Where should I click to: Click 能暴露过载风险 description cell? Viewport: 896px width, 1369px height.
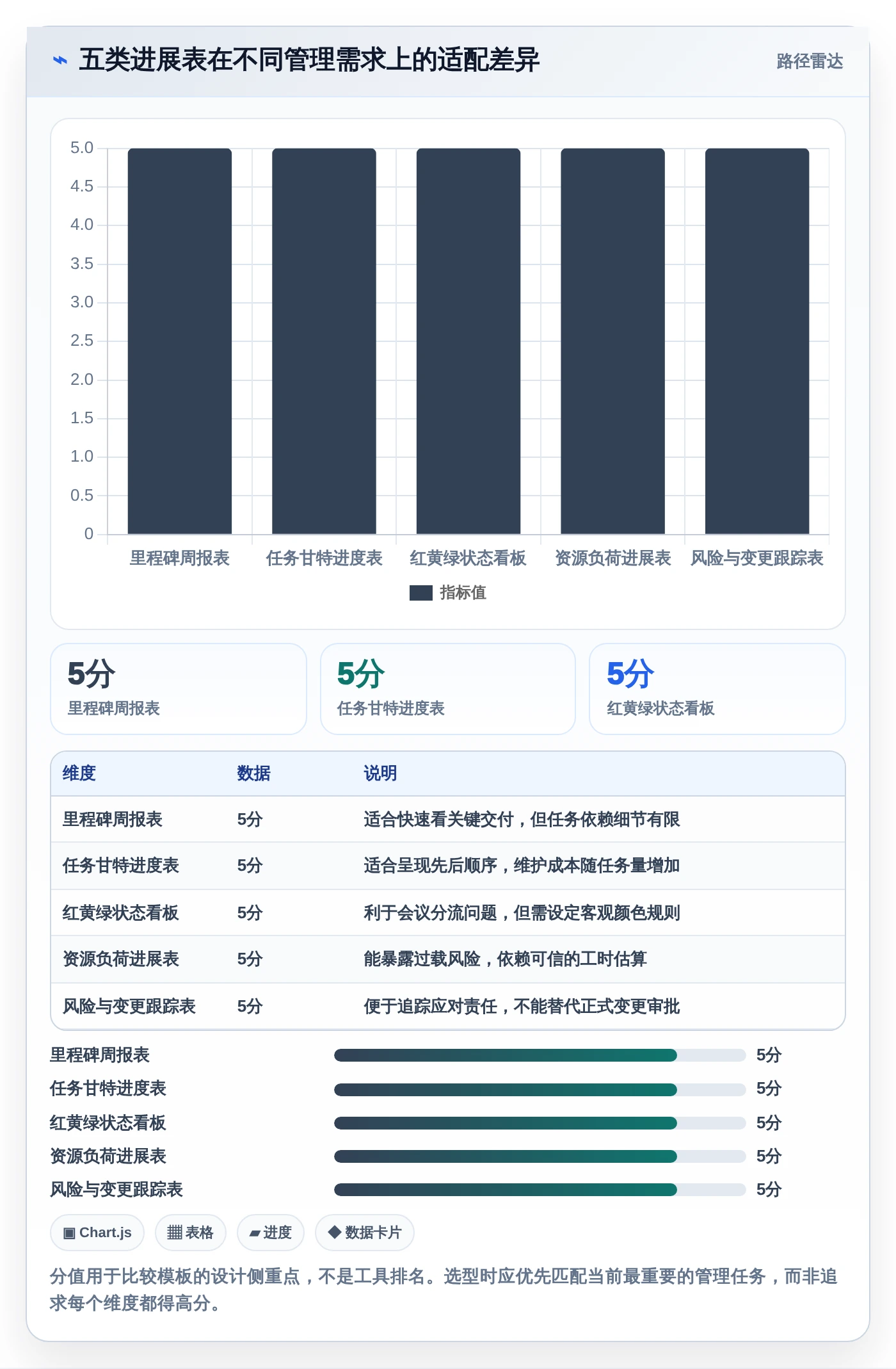tap(505, 959)
